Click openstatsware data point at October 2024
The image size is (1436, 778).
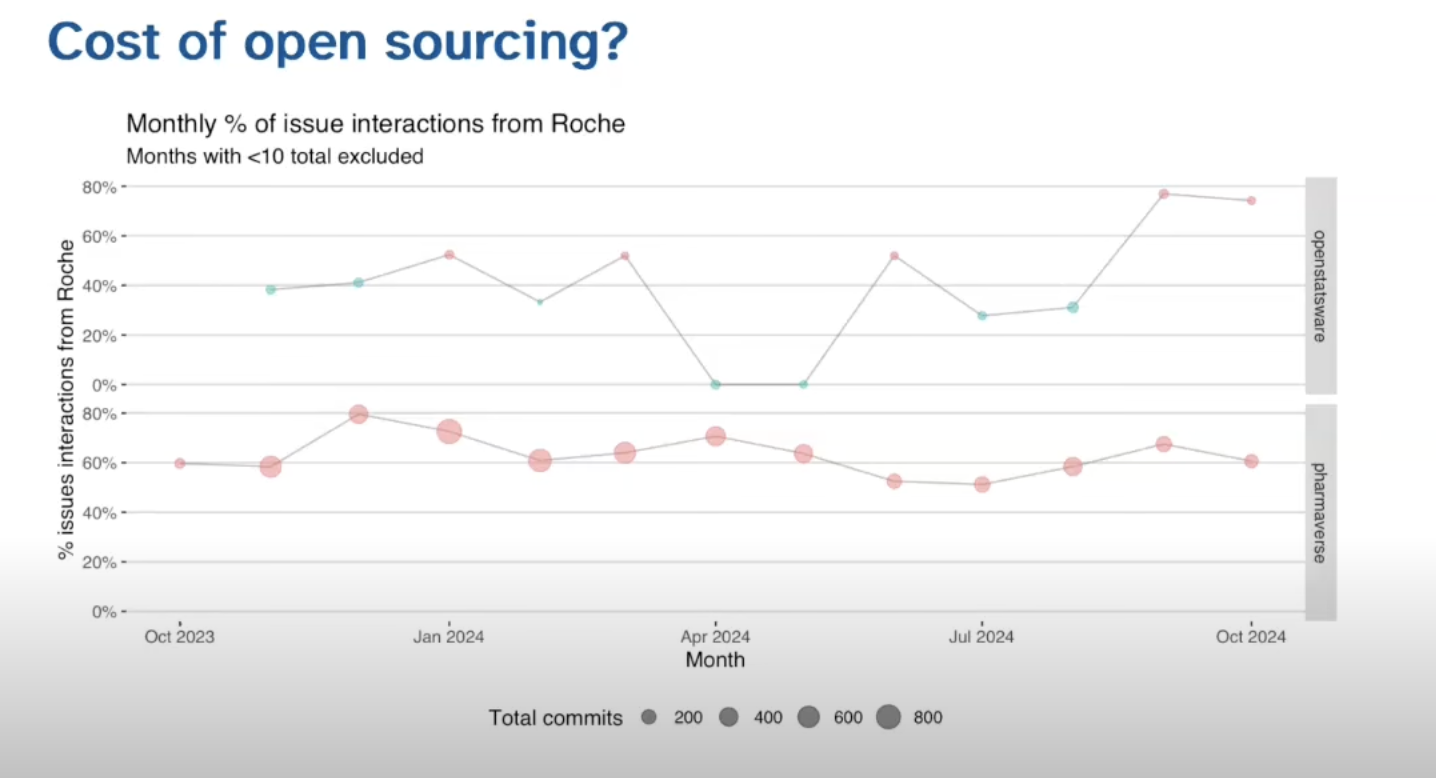click(x=1251, y=201)
